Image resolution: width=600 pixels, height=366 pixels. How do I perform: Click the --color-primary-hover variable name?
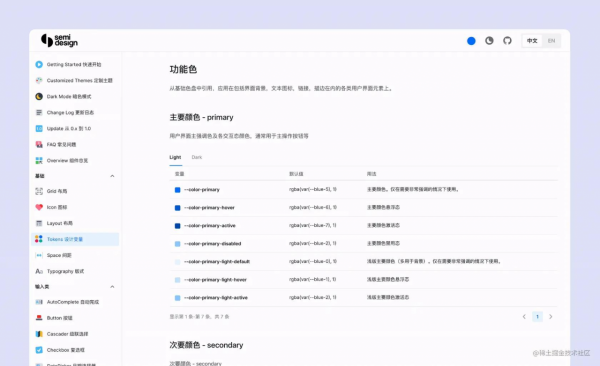pos(209,208)
